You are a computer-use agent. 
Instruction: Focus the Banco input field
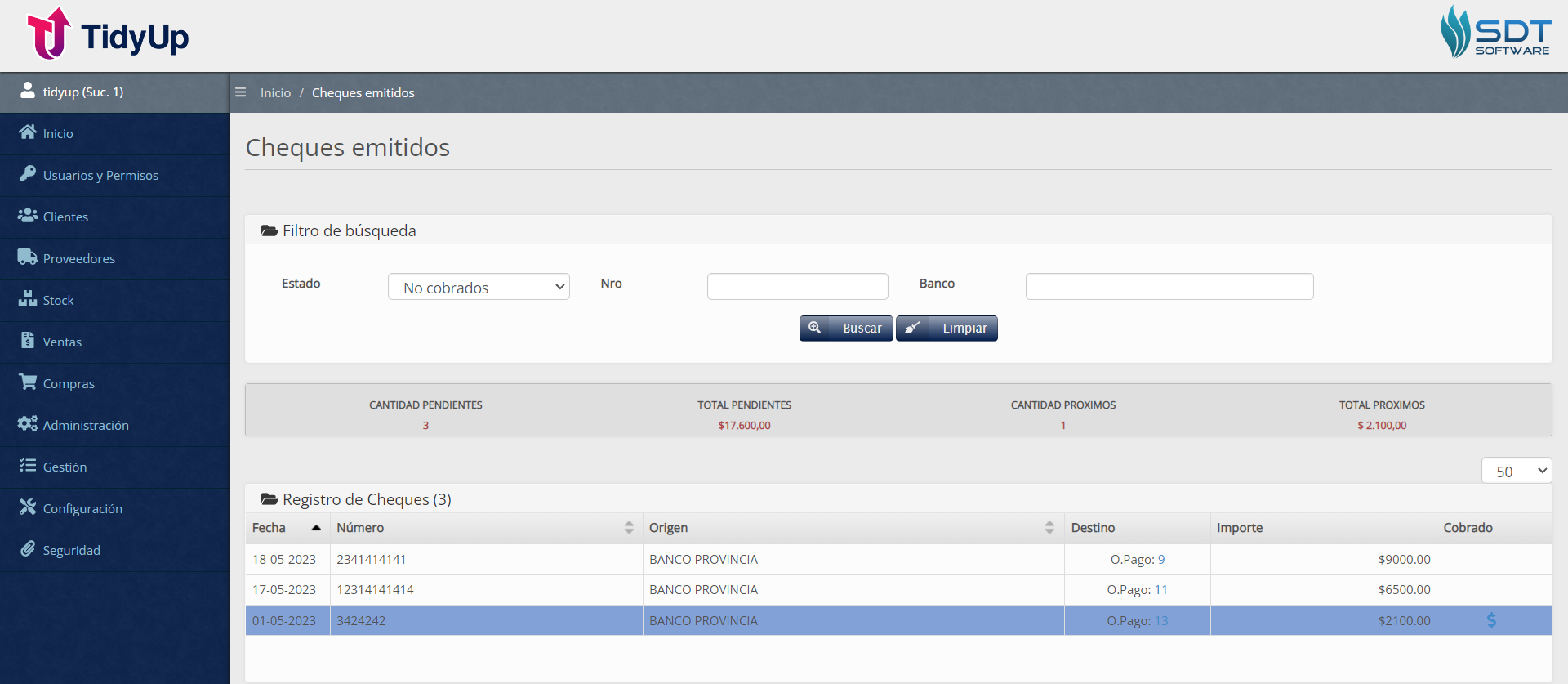[1169, 286]
